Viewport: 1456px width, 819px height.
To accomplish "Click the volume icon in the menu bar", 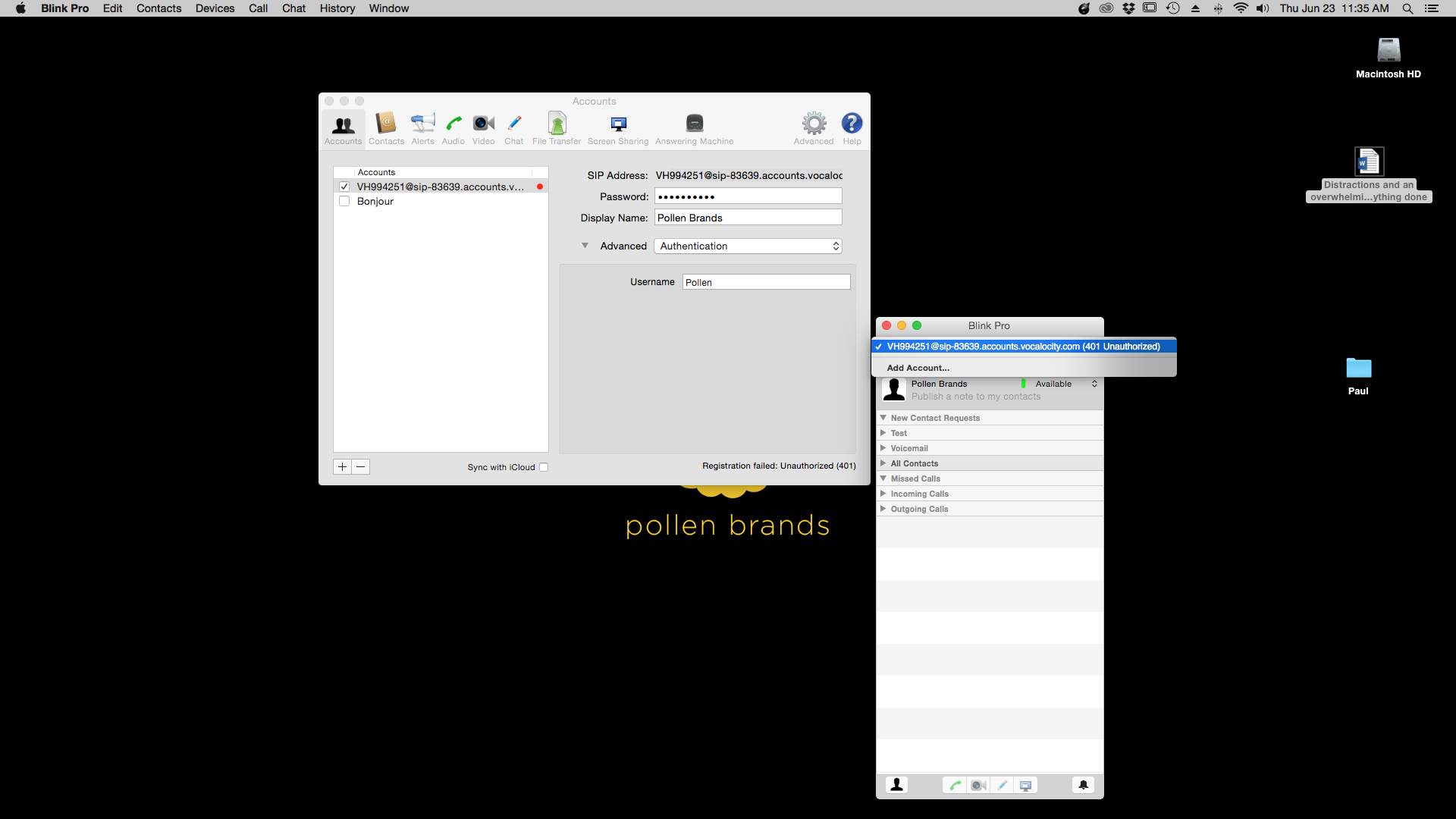I will tap(1263, 8).
